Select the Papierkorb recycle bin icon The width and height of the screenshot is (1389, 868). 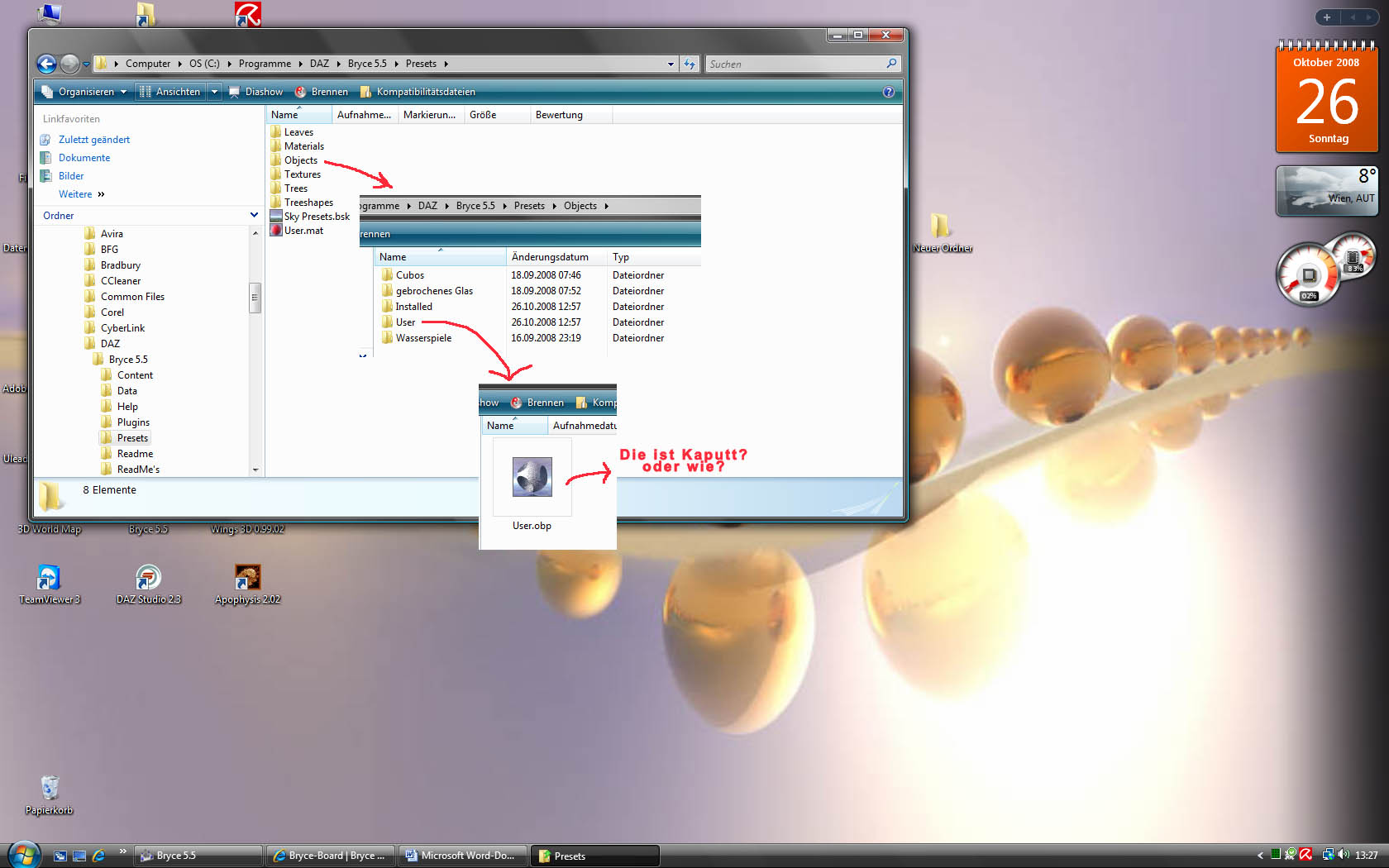(50, 795)
